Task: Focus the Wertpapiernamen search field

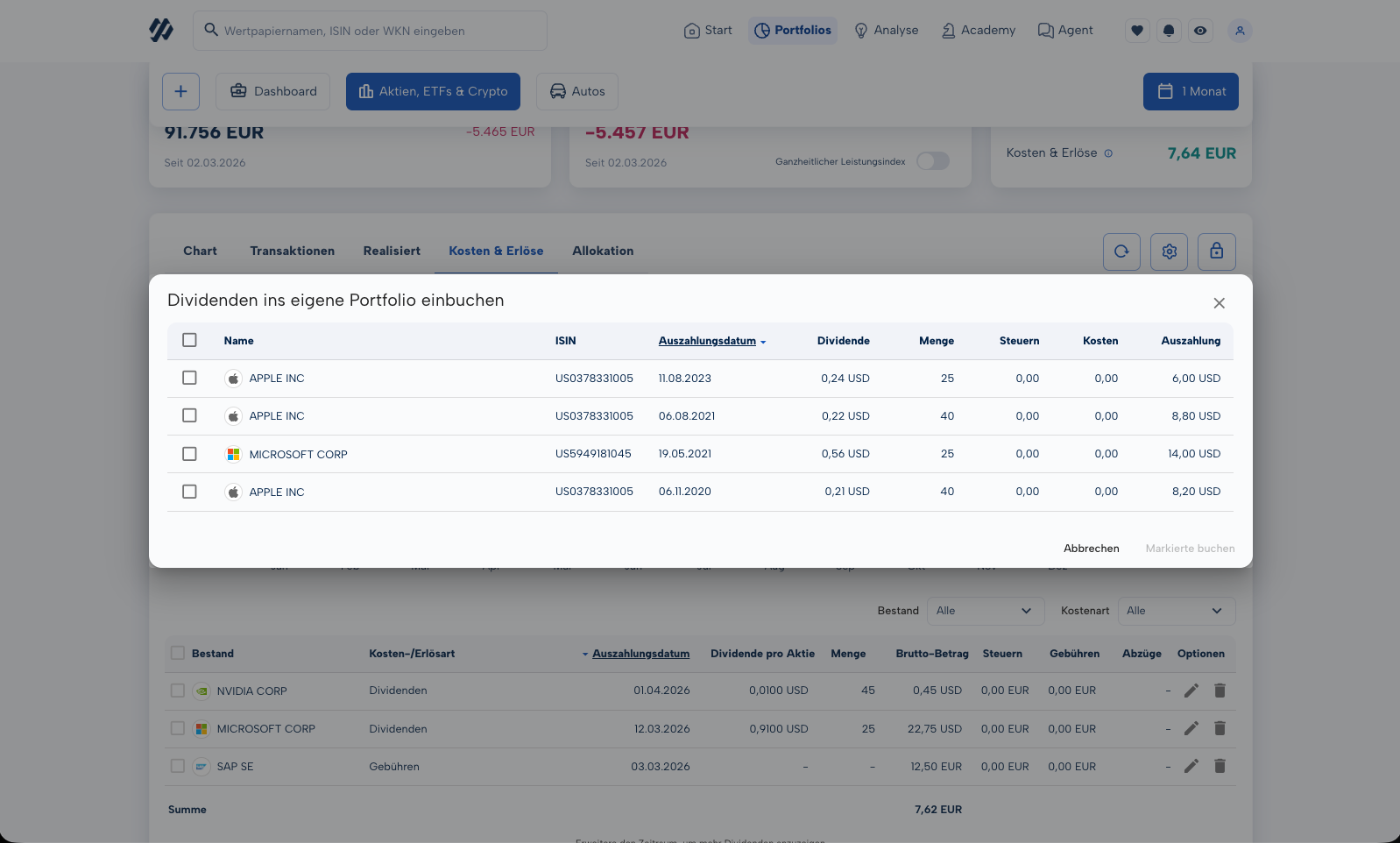Action: point(370,31)
